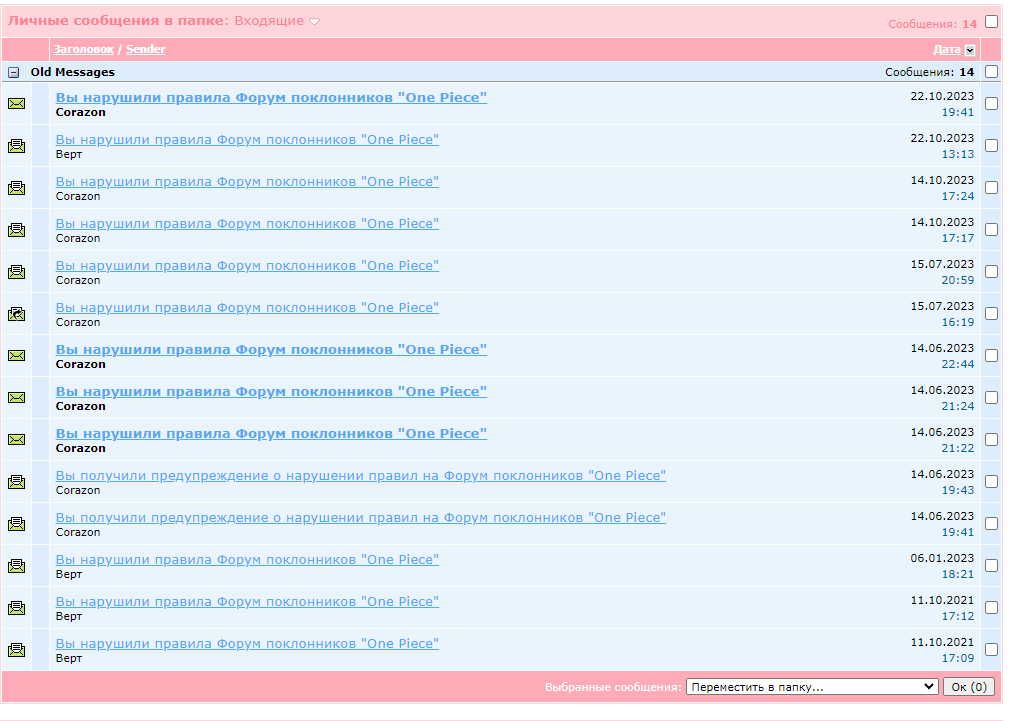
Task: Click the time 19:41 of the 22.10.2023 message
Action: [x=957, y=113]
